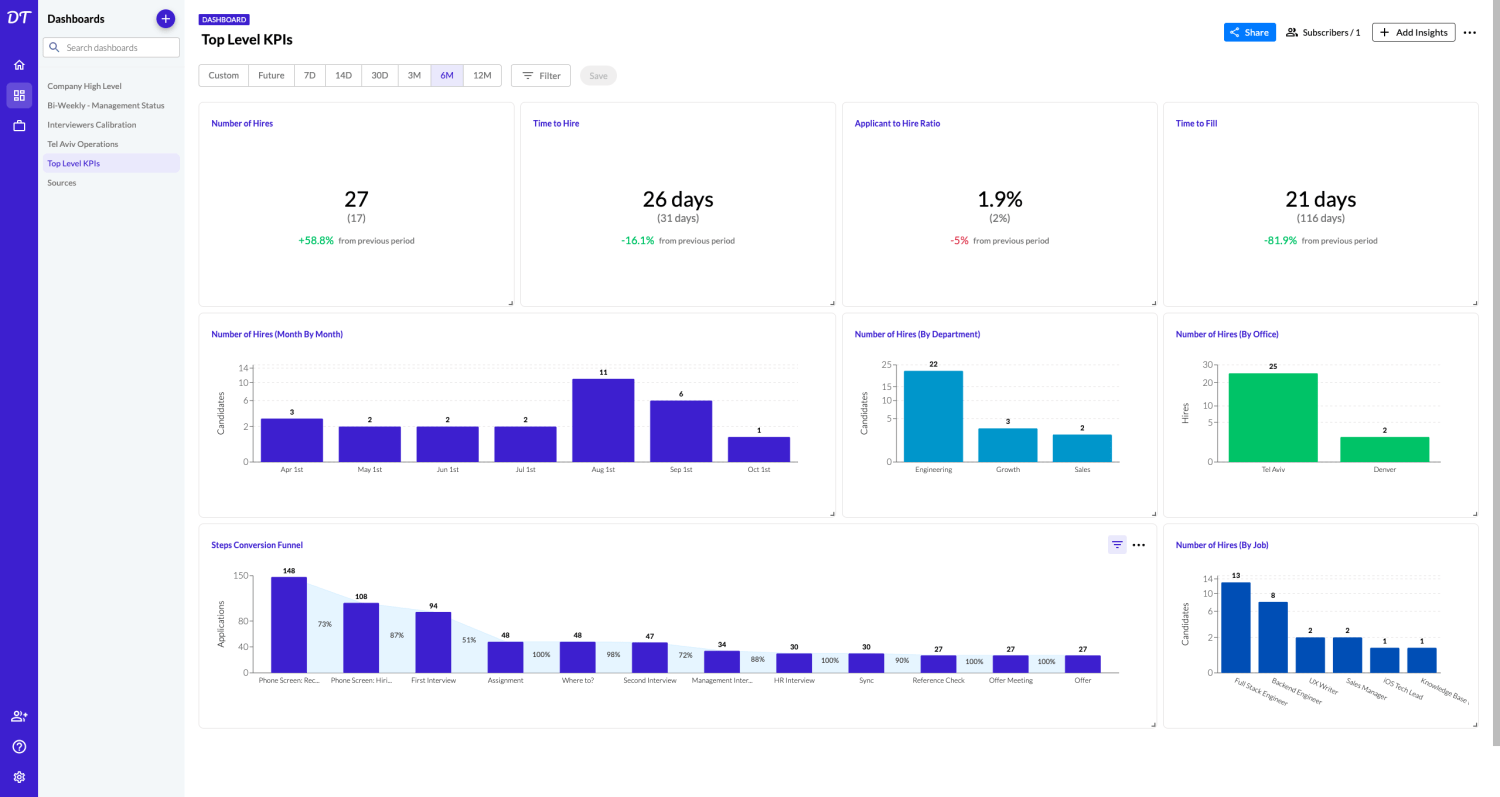Click the plus icon to add dashboard
Screen dimensions: 1500x797
point(166,19)
